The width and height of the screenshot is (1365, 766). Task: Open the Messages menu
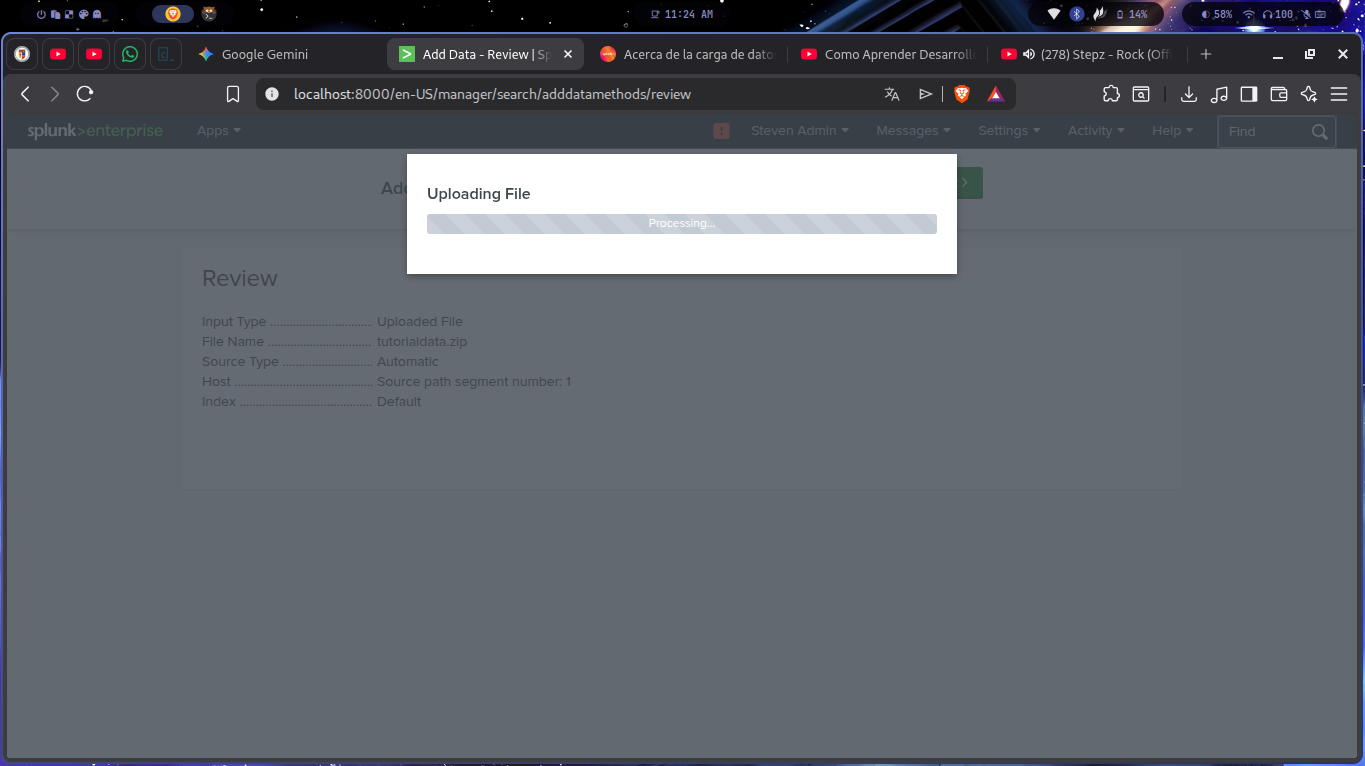pos(914,131)
